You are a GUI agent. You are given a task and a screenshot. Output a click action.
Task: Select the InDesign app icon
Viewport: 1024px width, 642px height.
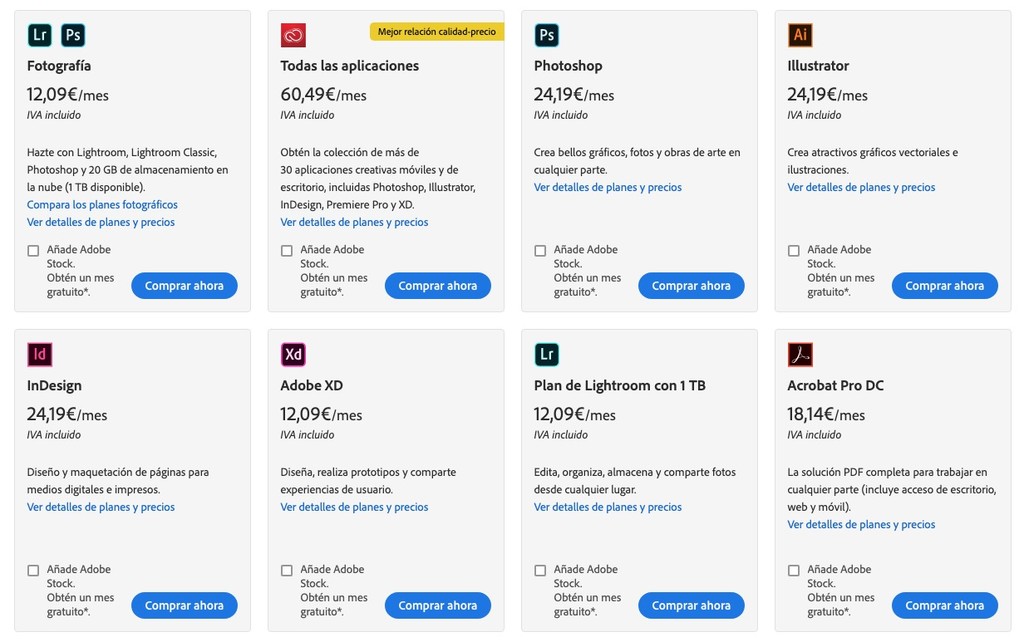click(x=39, y=354)
